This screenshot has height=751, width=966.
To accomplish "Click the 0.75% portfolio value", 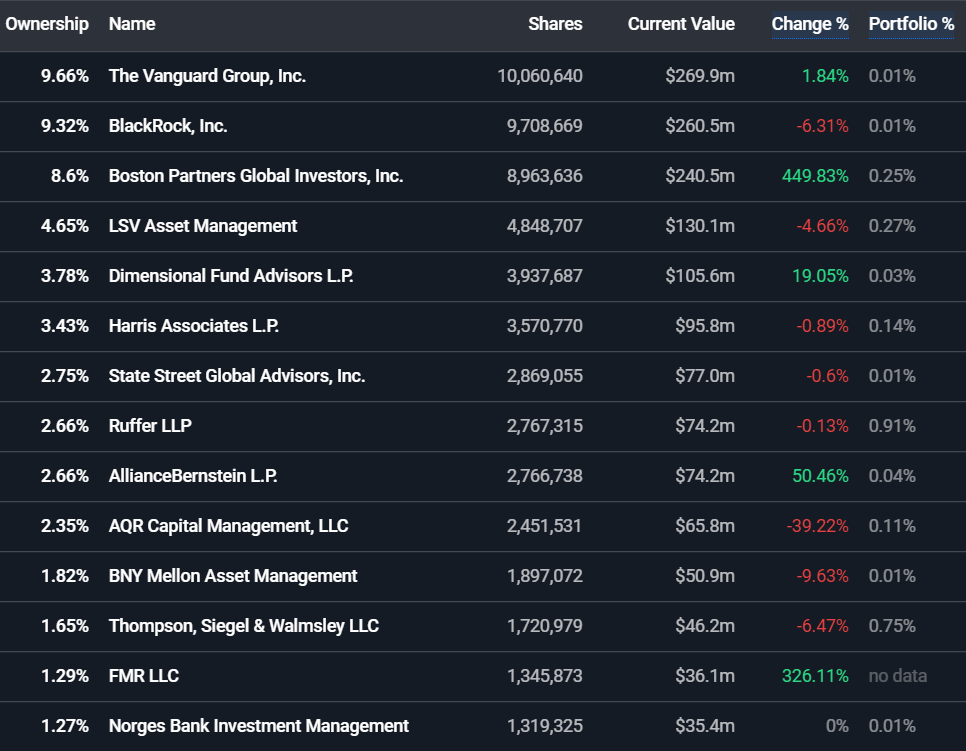I will click(892, 625).
